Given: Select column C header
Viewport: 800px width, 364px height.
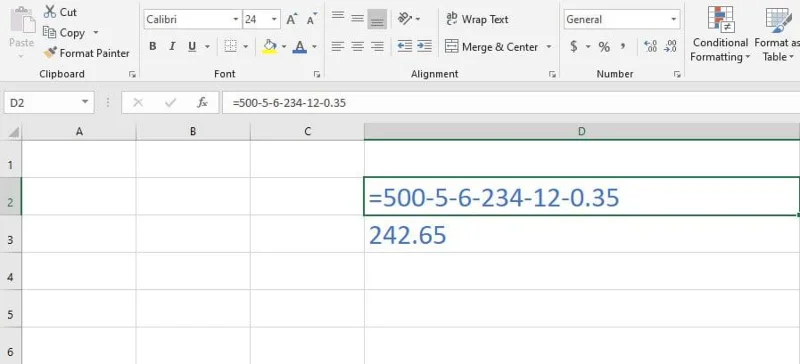Looking at the screenshot, I should coord(308,132).
